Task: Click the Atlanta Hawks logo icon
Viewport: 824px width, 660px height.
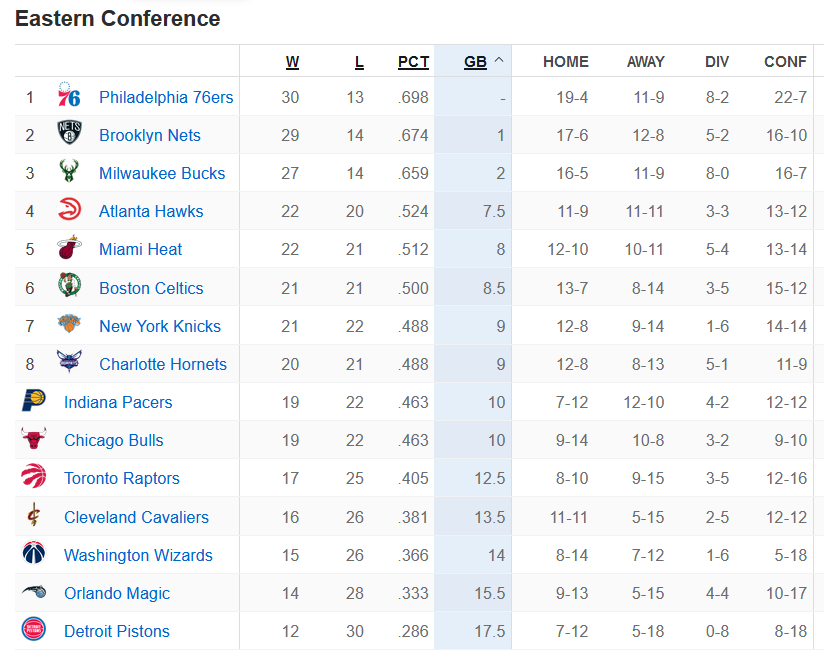Action: (69, 209)
